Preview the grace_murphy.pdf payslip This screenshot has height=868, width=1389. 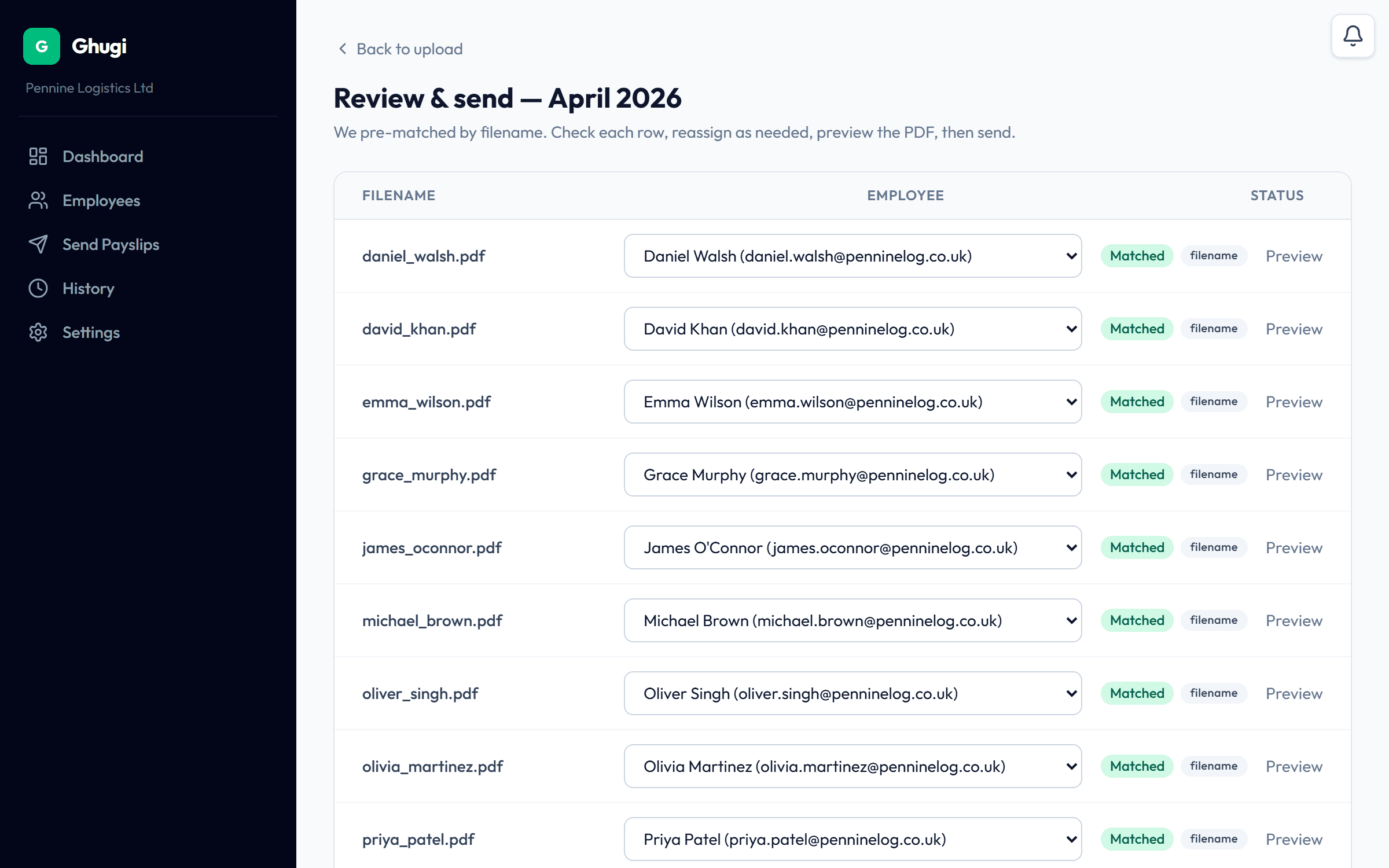(1294, 475)
